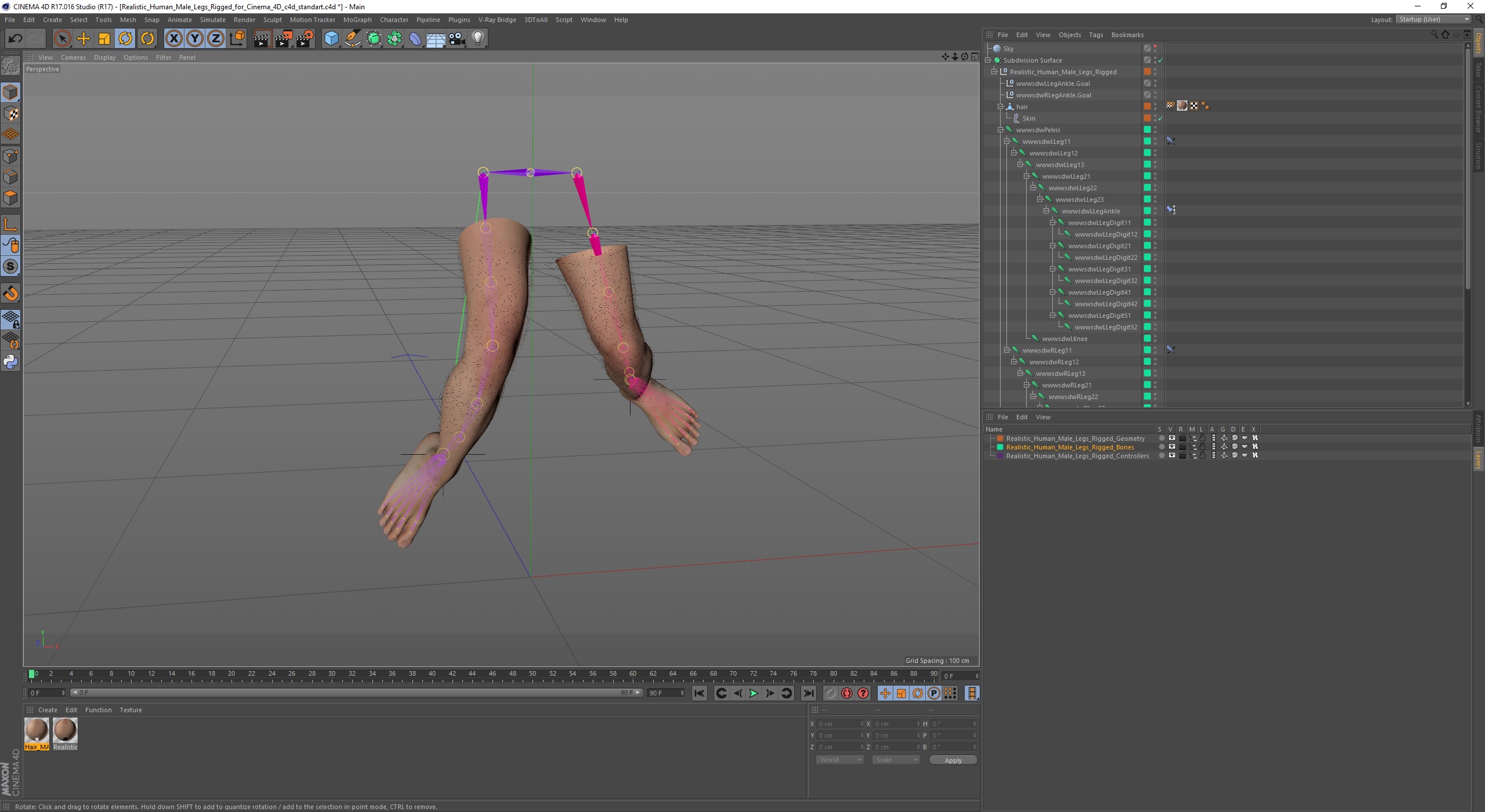Open Material Manager Texture menu

(131, 710)
